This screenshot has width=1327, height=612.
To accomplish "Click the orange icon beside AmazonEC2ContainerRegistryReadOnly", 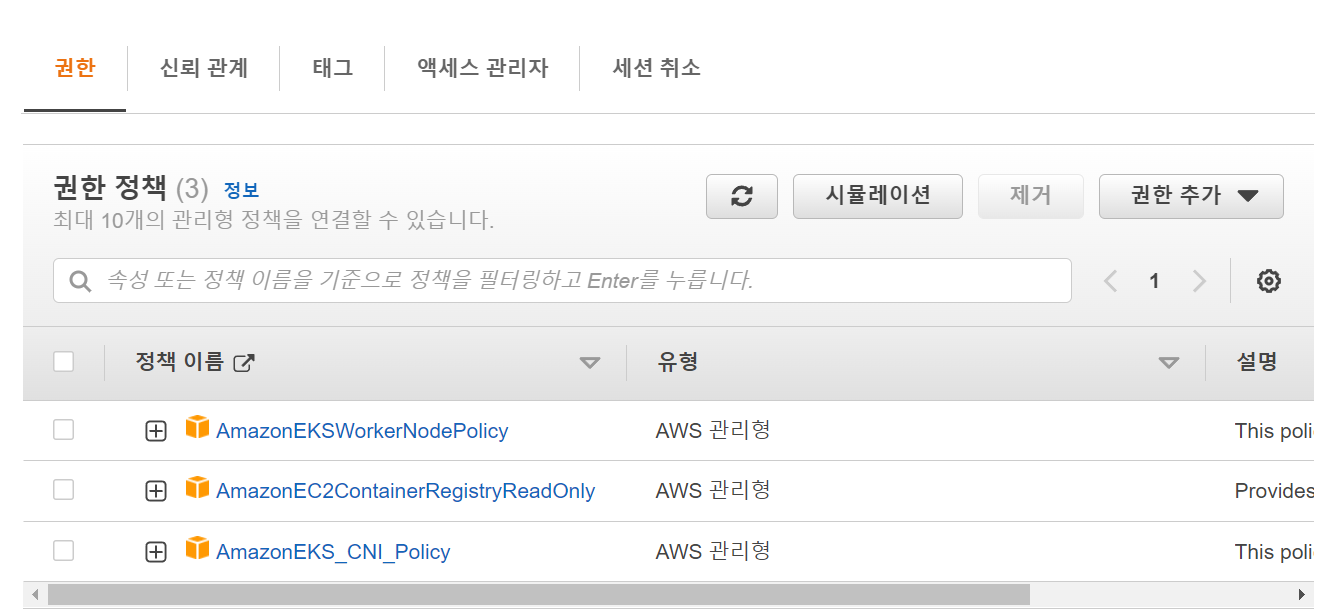I will point(198,488).
